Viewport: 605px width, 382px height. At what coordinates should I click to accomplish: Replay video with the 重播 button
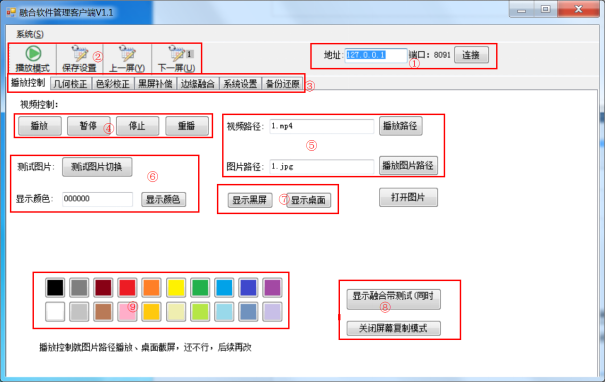(x=187, y=126)
